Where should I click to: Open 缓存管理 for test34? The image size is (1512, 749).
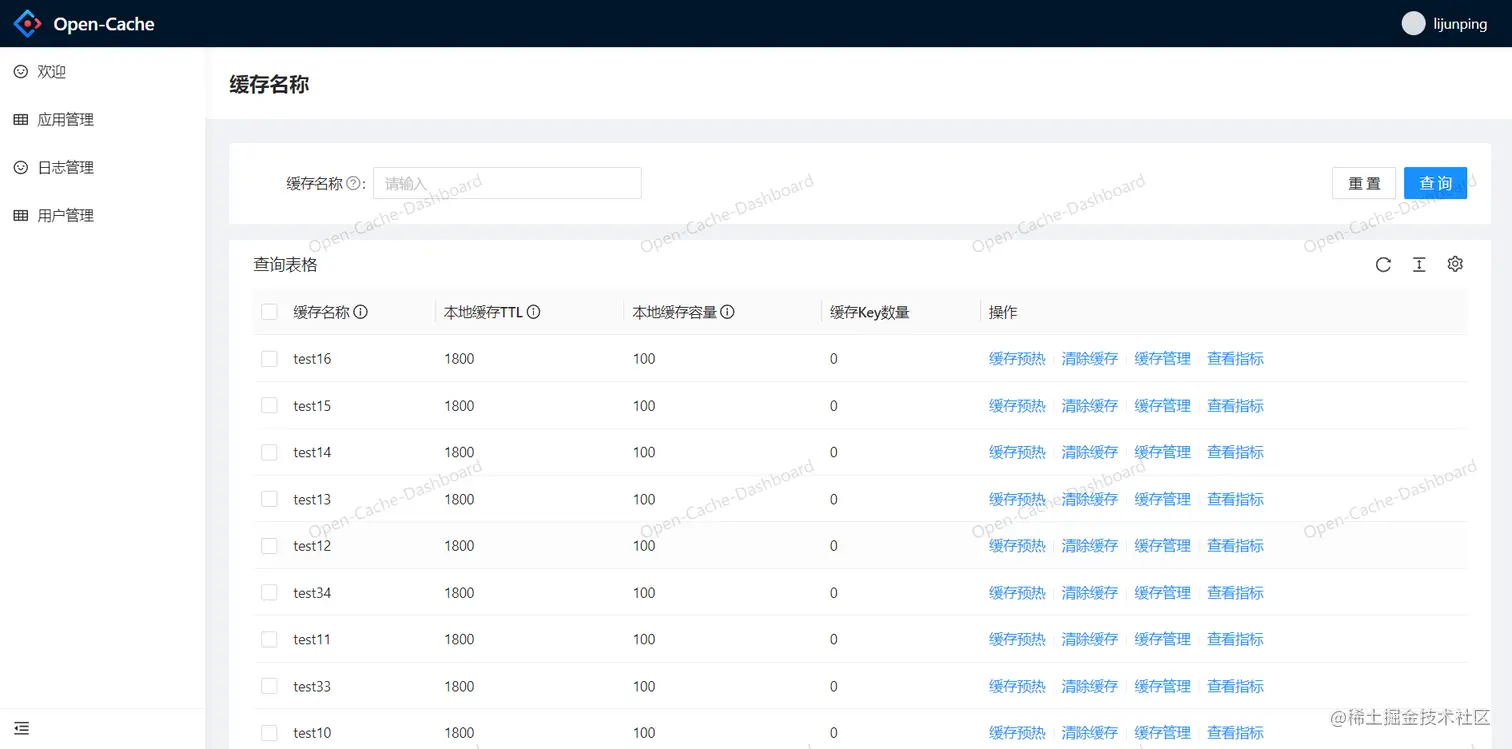tap(1163, 593)
